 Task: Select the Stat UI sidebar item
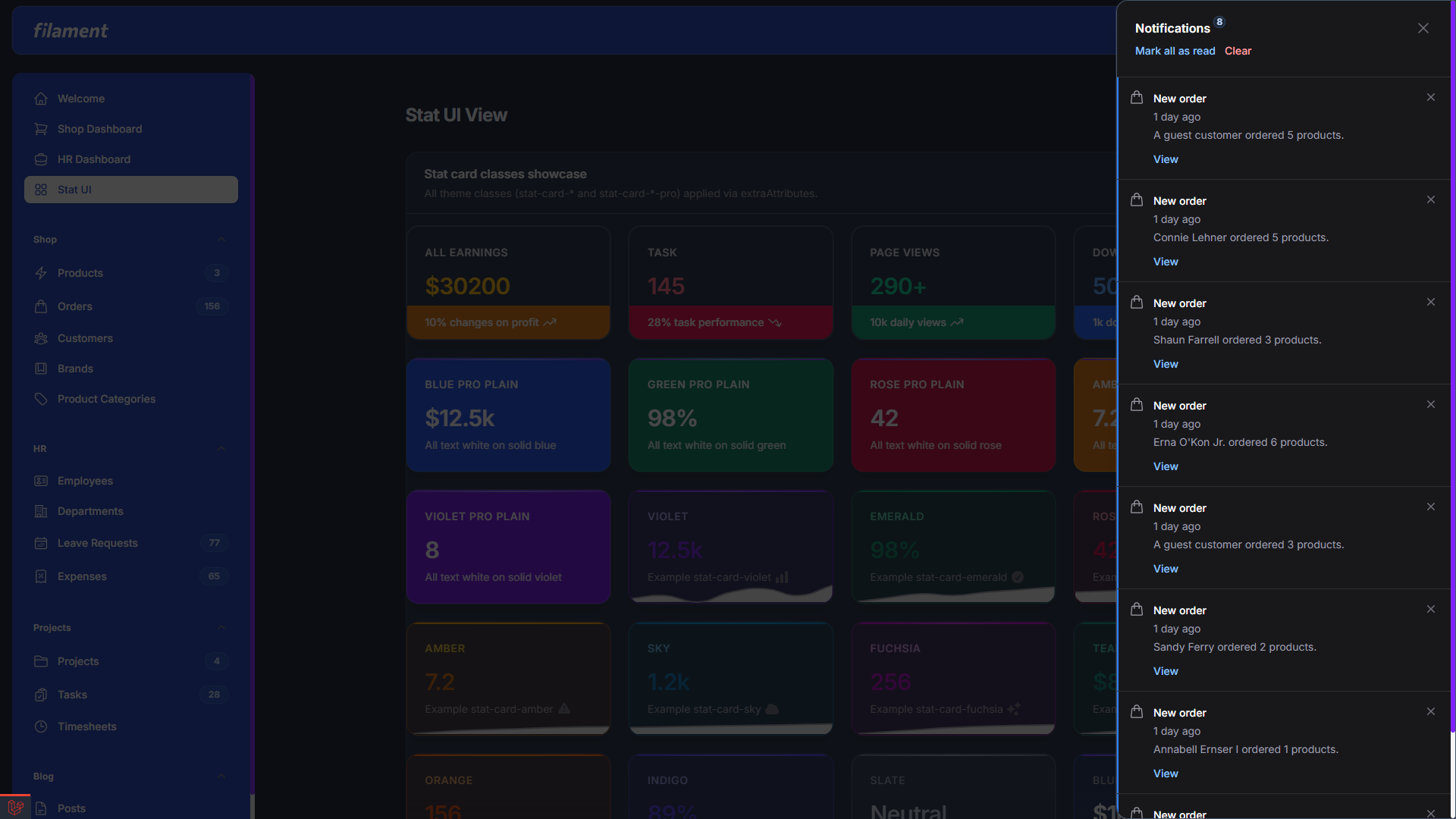(131, 190)
